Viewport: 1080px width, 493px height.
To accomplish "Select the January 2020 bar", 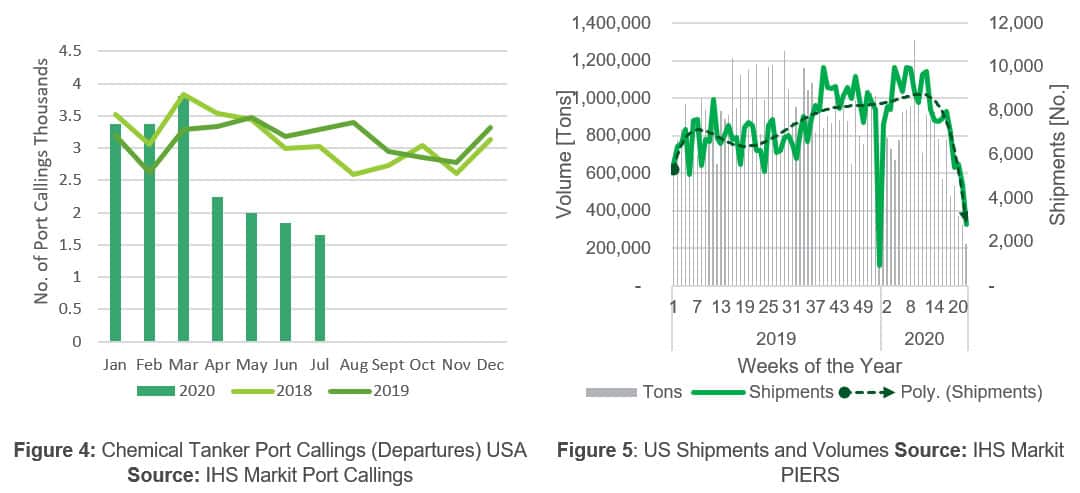I will tap(115, 232).
